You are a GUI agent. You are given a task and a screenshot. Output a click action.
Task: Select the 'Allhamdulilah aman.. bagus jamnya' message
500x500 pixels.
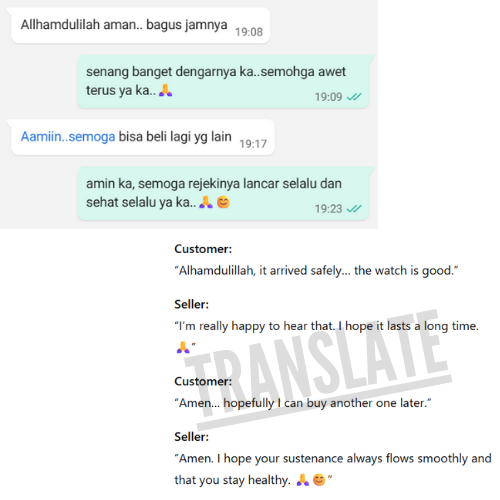(140, 26)
